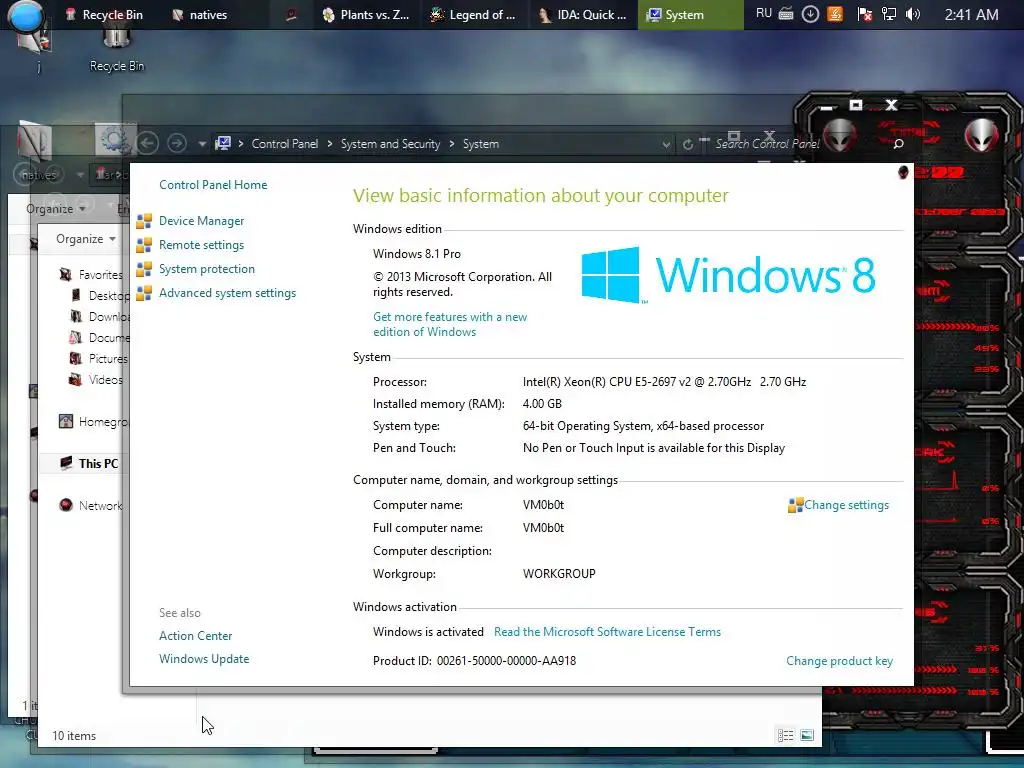Open Organize dropdown in rear Explorer window
The height and width of the screenshot is (768, 1024).
point(56,209)
